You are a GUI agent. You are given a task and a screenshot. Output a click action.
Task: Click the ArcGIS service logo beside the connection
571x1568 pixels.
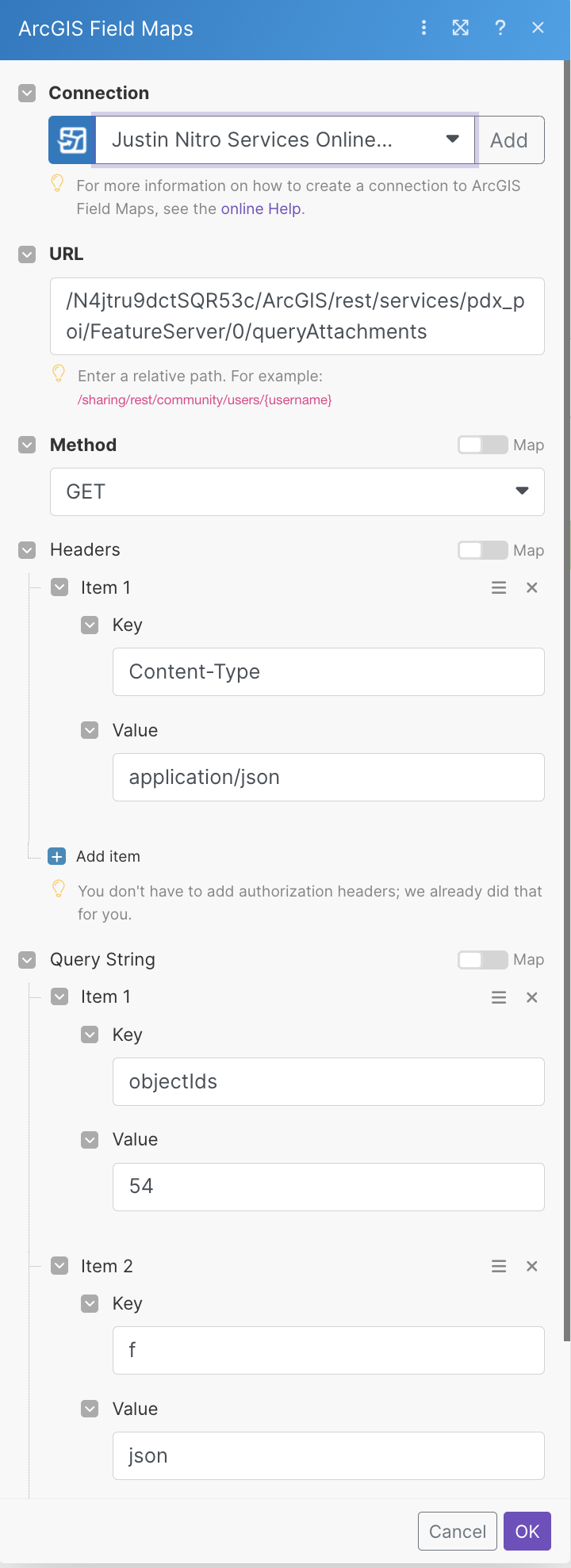tap(71, 139)
